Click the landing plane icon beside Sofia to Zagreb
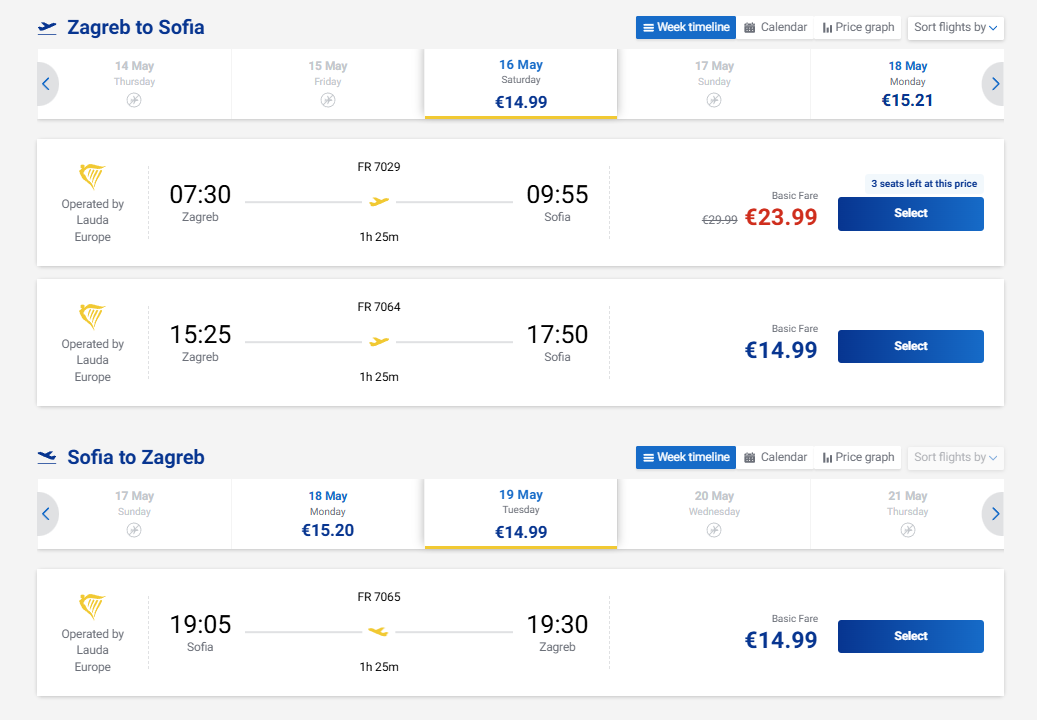Image resolution: width=1037 pixels, height=720 pixels. coord(47,457)
